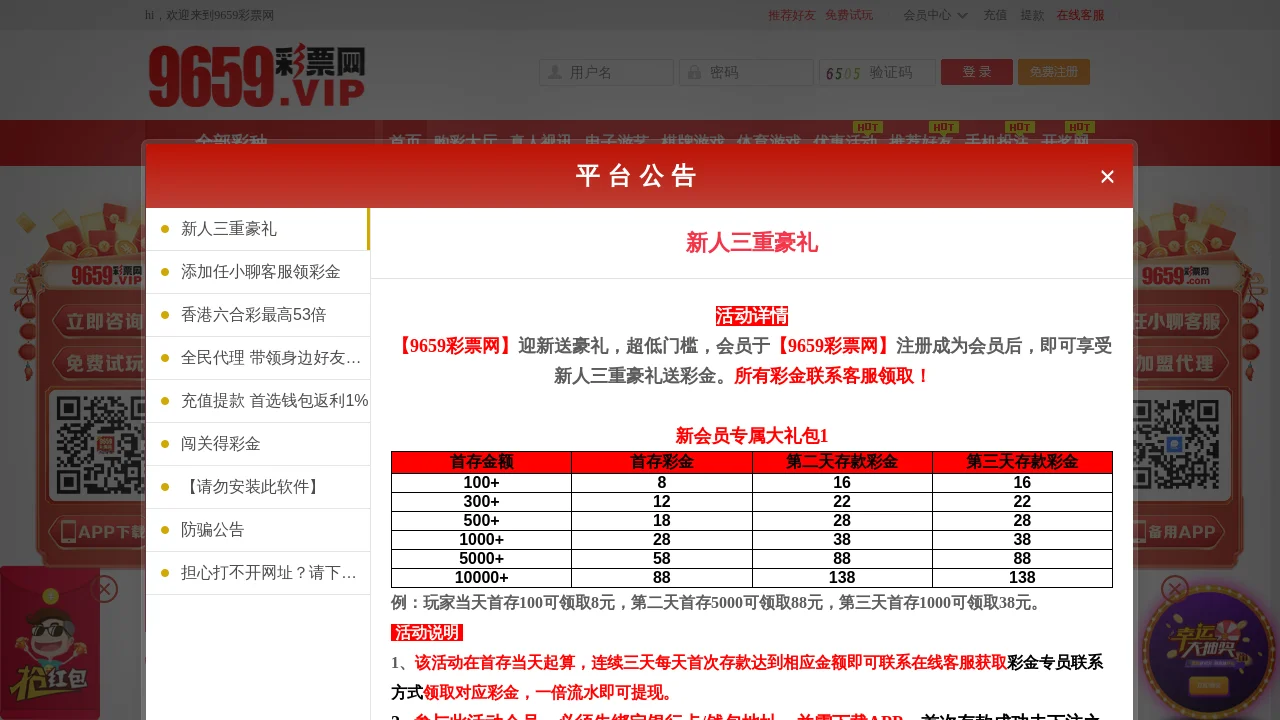Click the QR code on left banner
Viewport: 1280px width, 720px height.
pyautogui.click(x=100, y=445)
